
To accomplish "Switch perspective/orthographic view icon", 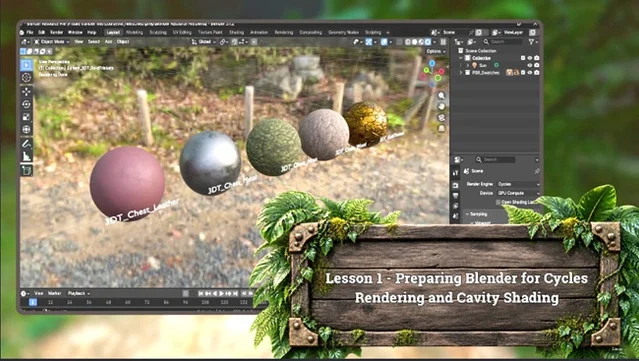I will (x=441, y=129).
